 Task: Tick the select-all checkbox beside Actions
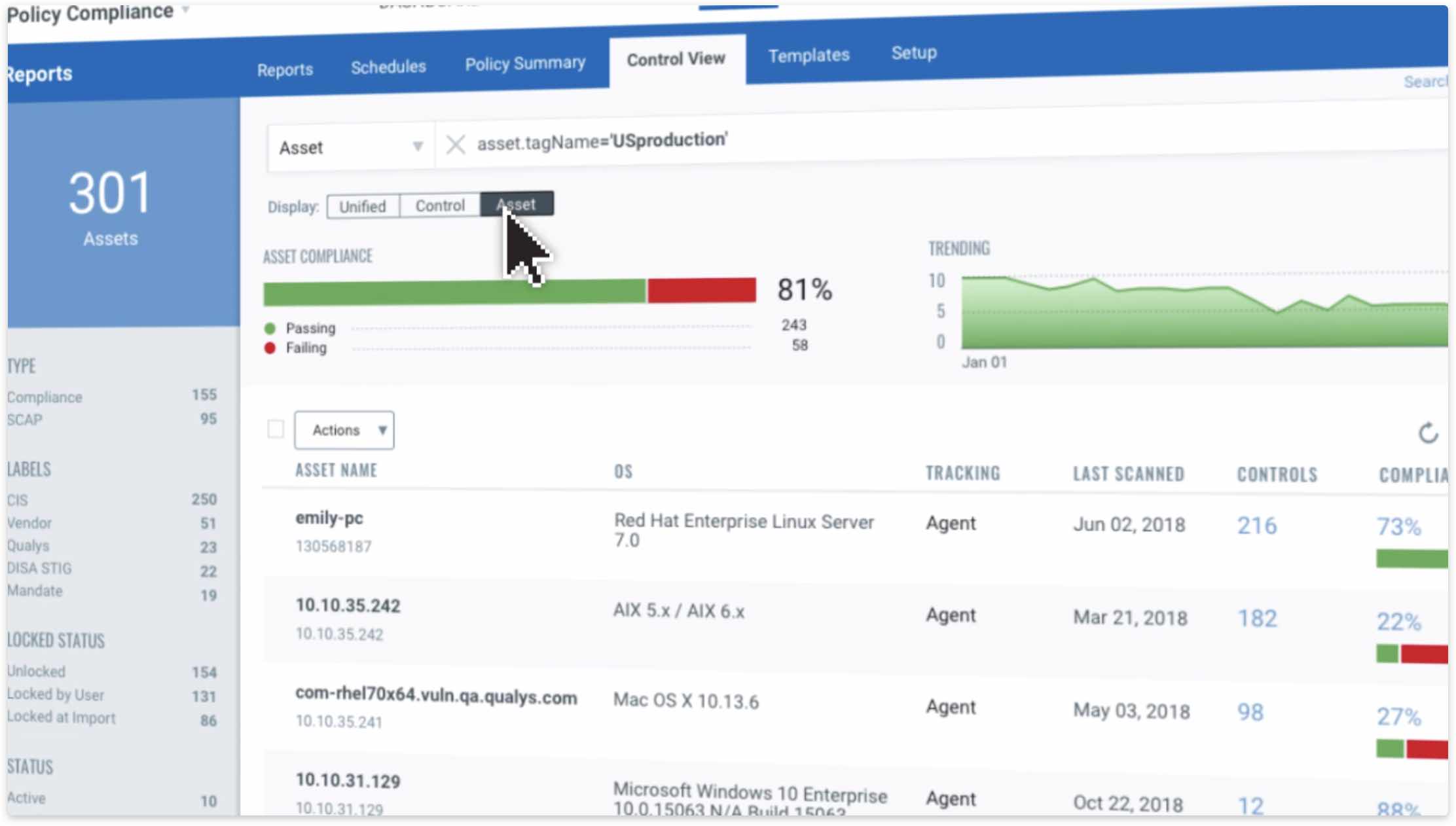[x=276, y=429]
